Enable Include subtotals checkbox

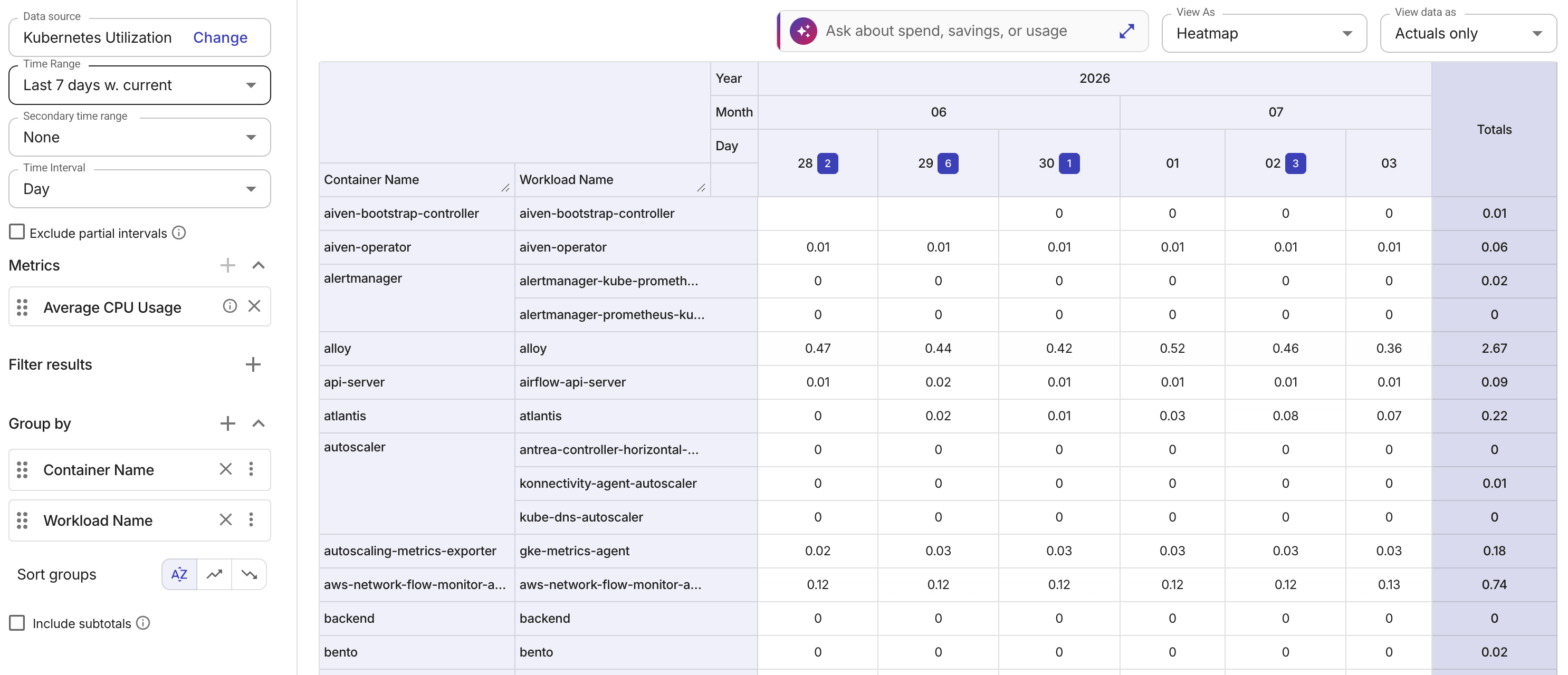click(17, 623)
